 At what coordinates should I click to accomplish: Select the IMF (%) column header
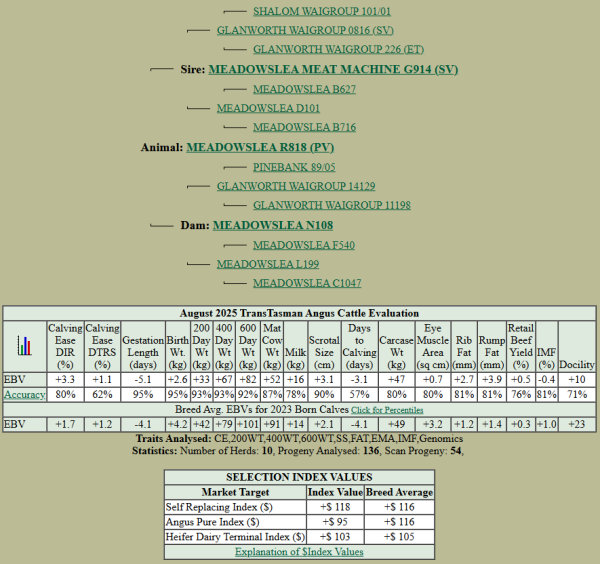coord(546,346)
